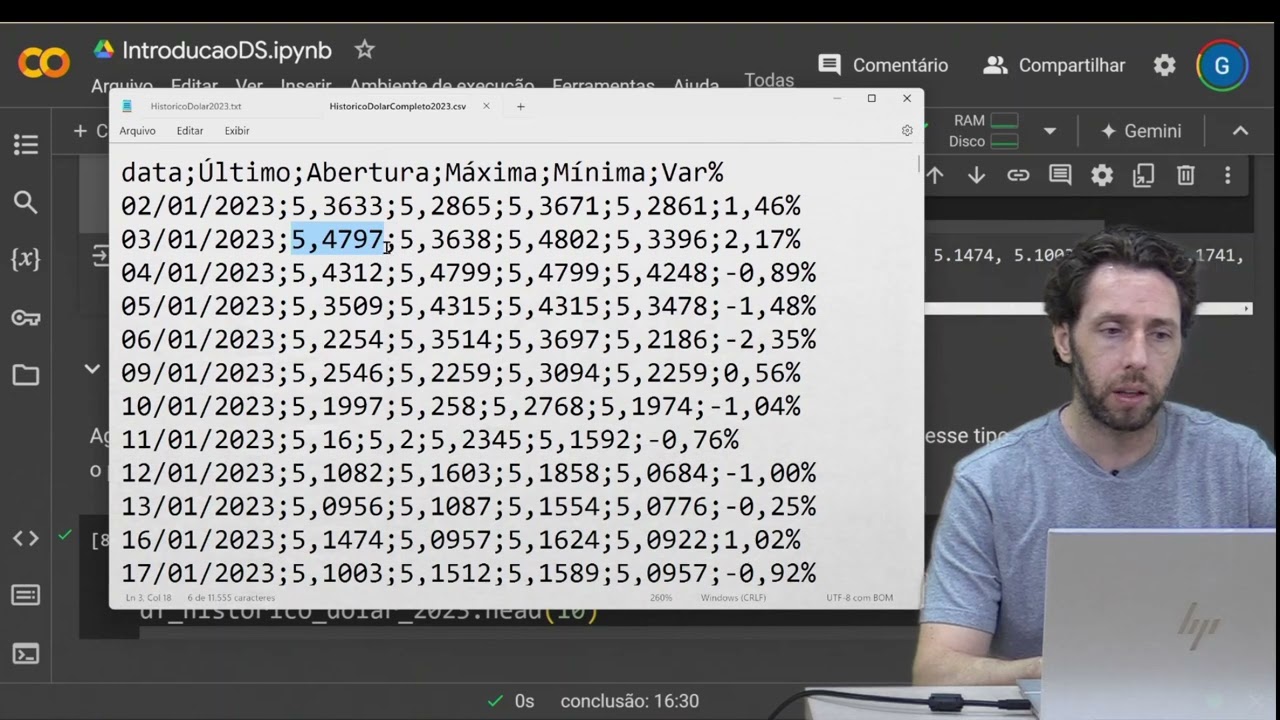This screenshot has width=1280, height=720.
Task: Click the conclusão: 16:30 execution status
Action: click(629, 701)
